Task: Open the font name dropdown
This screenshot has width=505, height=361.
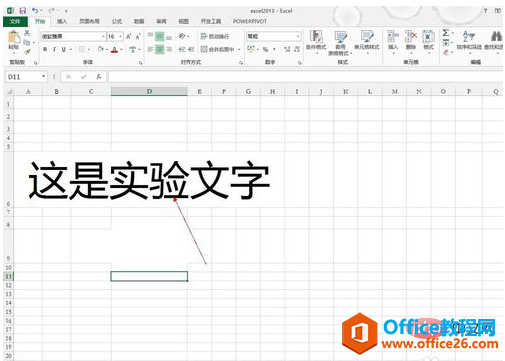Action: click(x=103, y=36)
